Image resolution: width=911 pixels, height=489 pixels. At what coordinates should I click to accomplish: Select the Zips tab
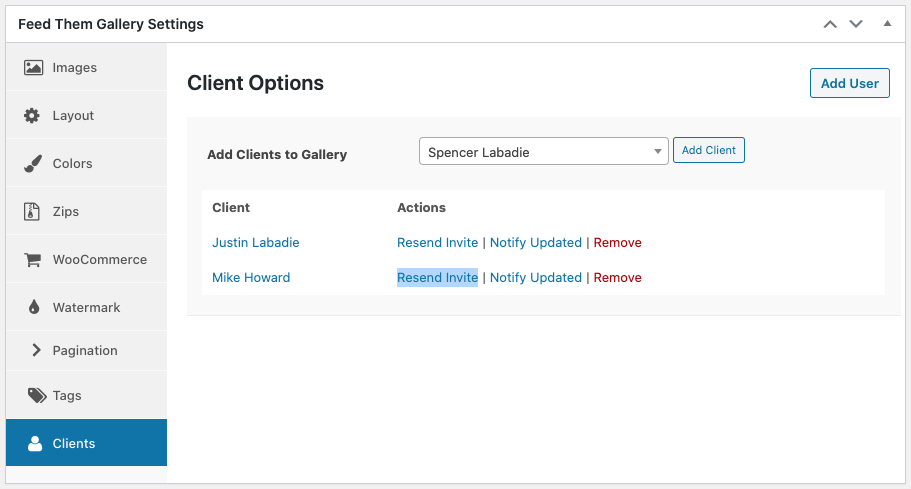(87, 211)
